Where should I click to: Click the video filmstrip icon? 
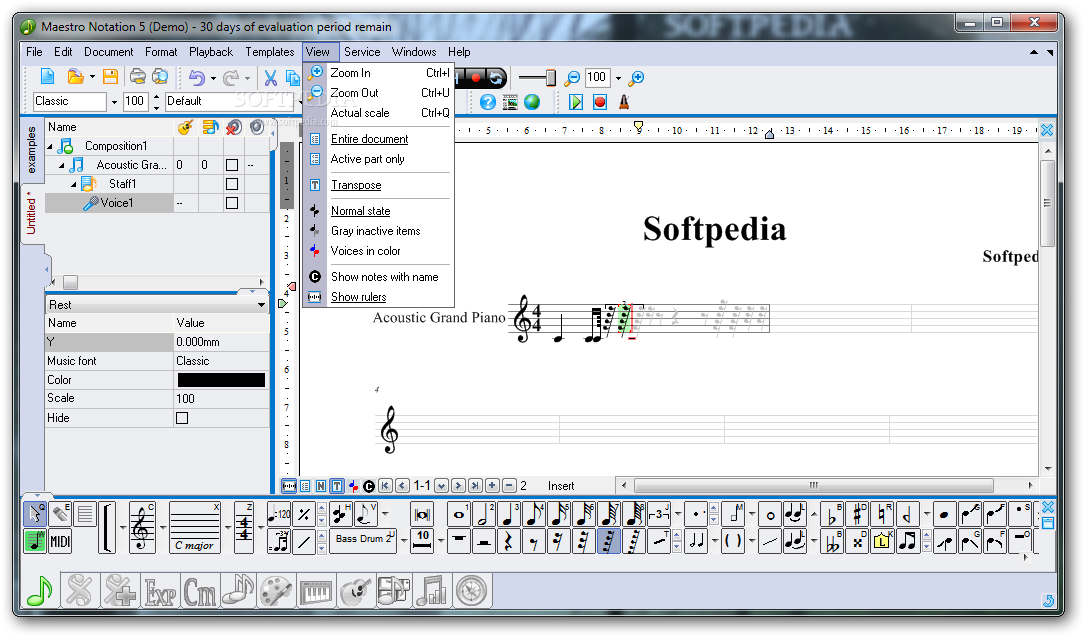(510, 102)
